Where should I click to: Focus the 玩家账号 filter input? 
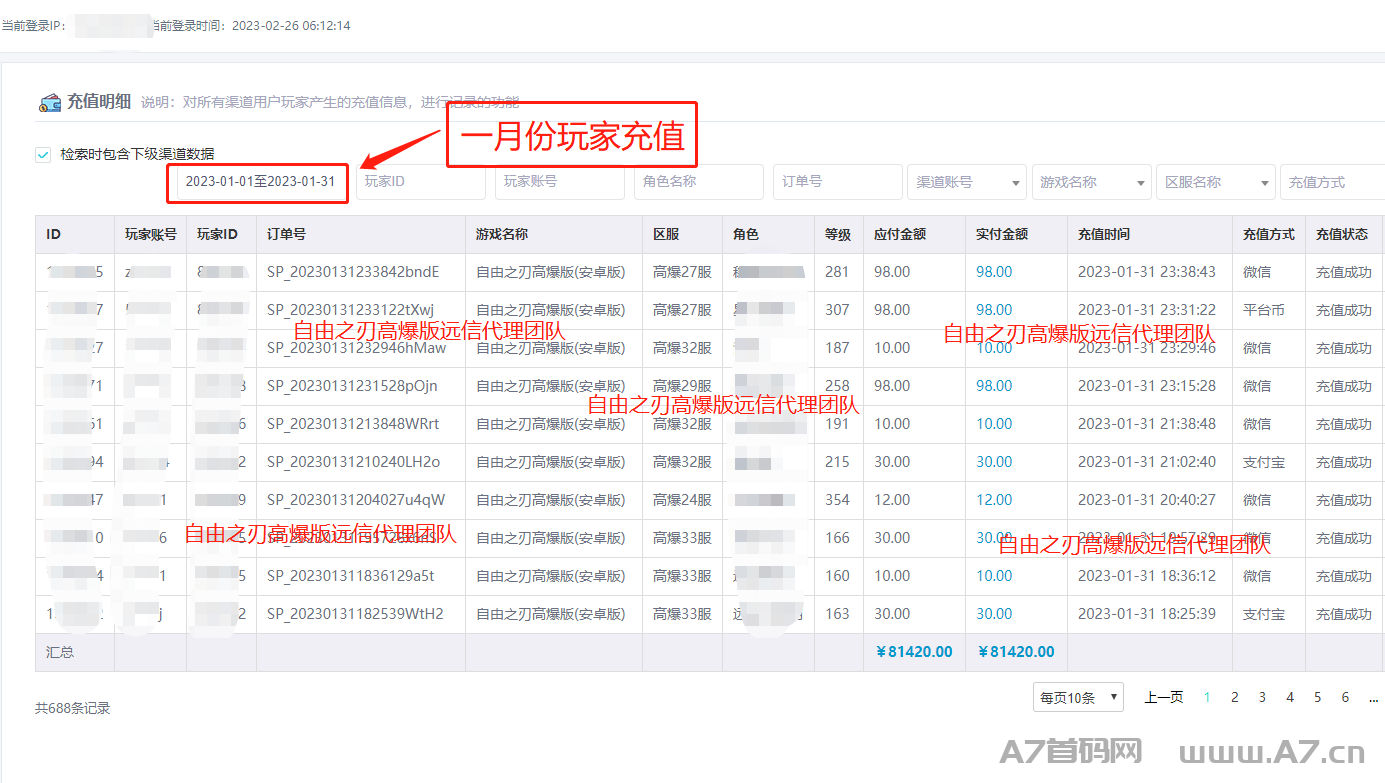(x=559, y=182)
